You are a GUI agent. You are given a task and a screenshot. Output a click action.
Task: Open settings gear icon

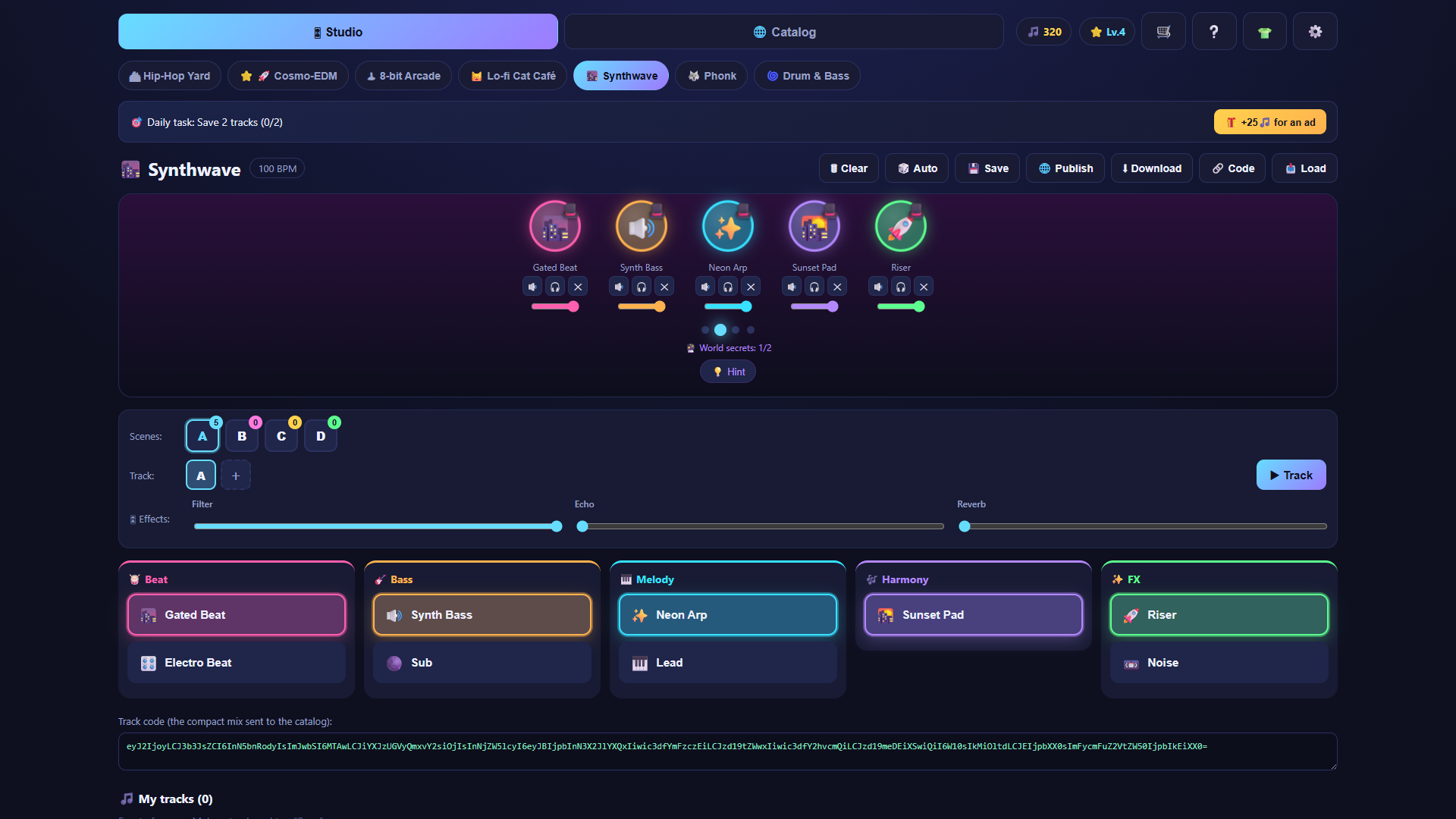coord(1315,32)
